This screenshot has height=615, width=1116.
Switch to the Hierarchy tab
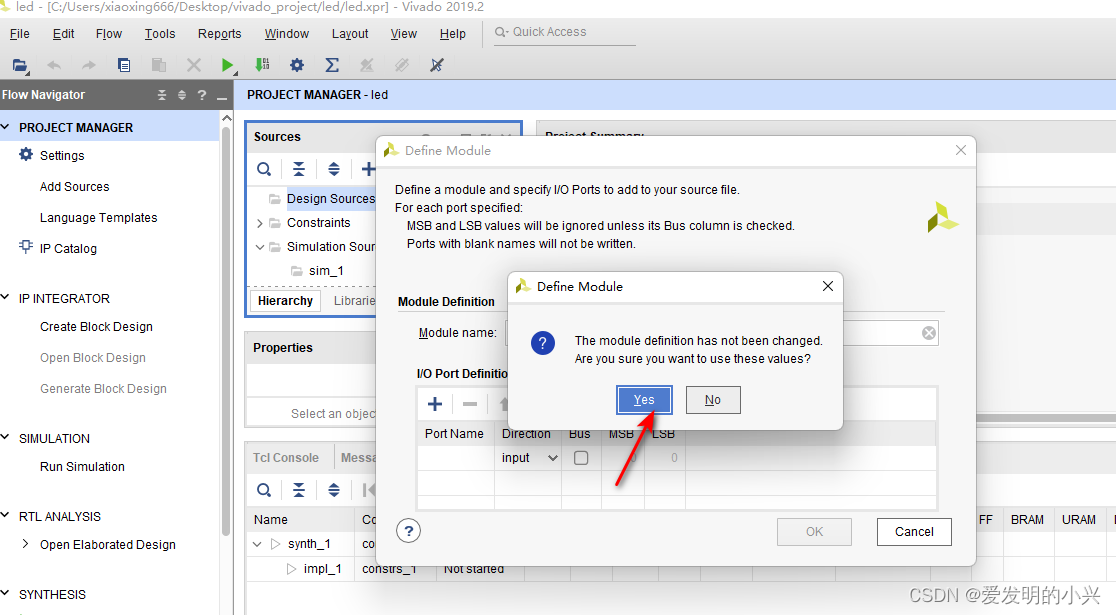pos(285,301)
